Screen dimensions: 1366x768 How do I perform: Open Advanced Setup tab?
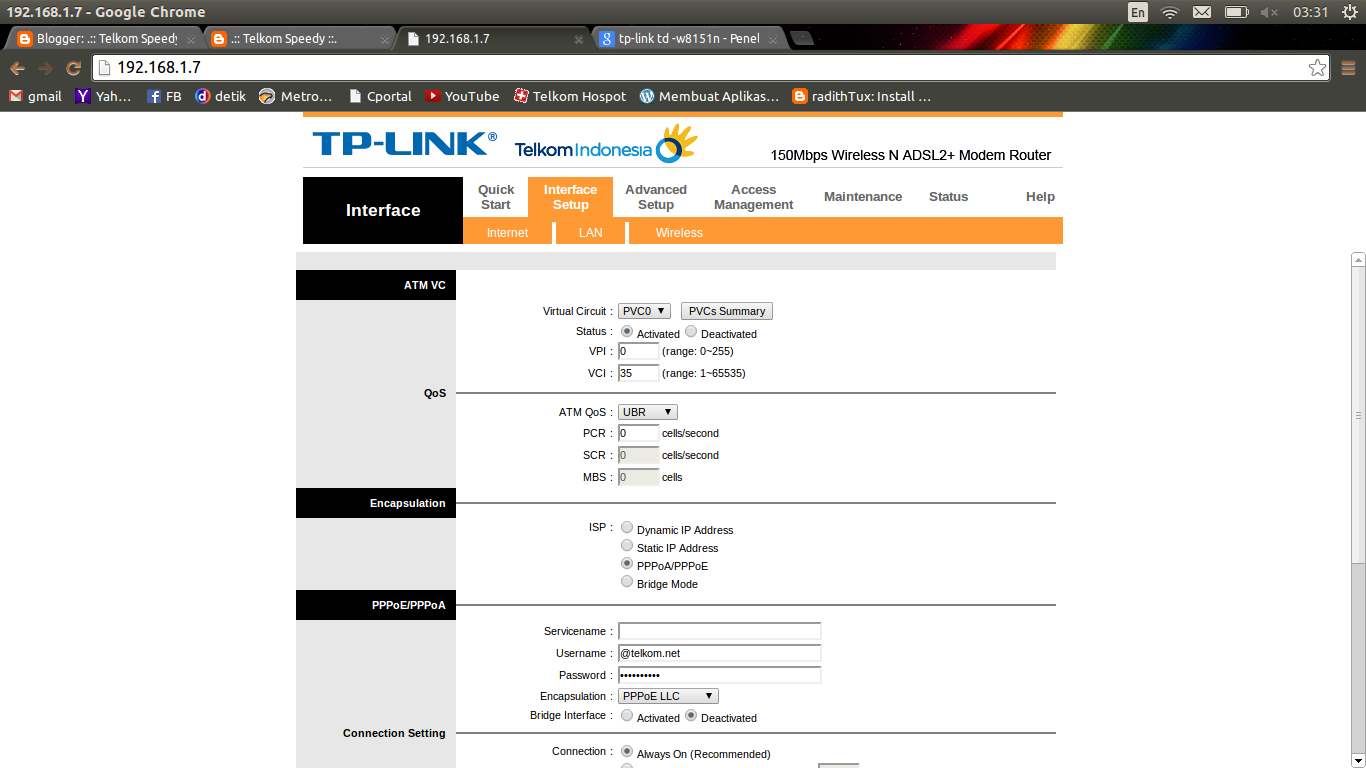656,197
